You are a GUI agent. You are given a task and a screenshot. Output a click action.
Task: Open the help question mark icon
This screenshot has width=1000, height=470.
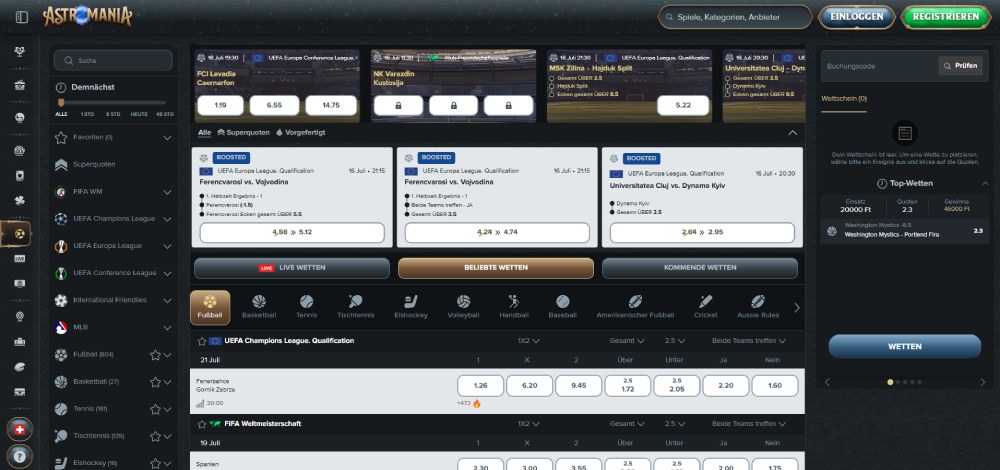coord(19,457)
